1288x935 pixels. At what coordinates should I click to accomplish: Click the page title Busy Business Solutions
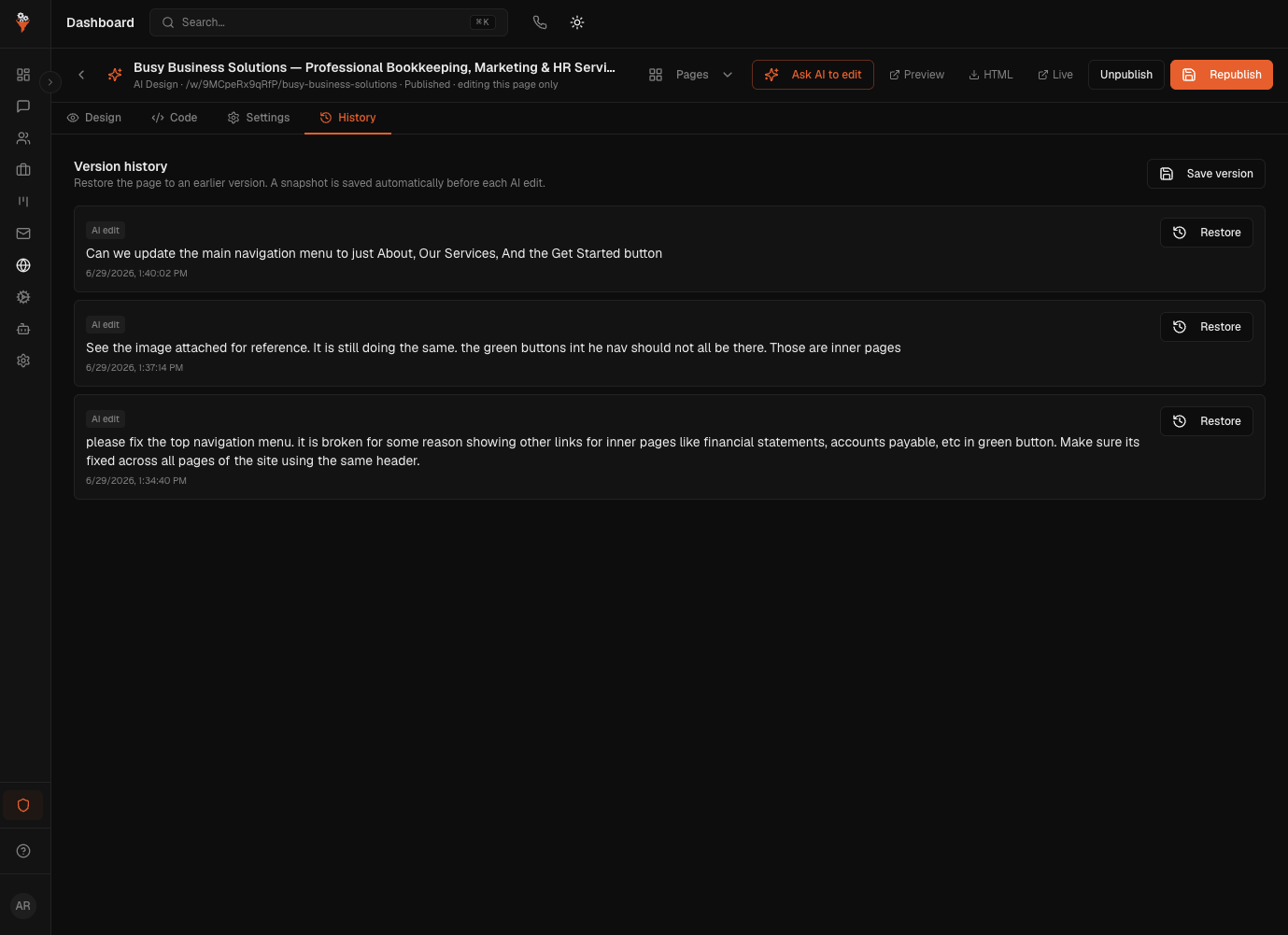(x=375, y=67)
